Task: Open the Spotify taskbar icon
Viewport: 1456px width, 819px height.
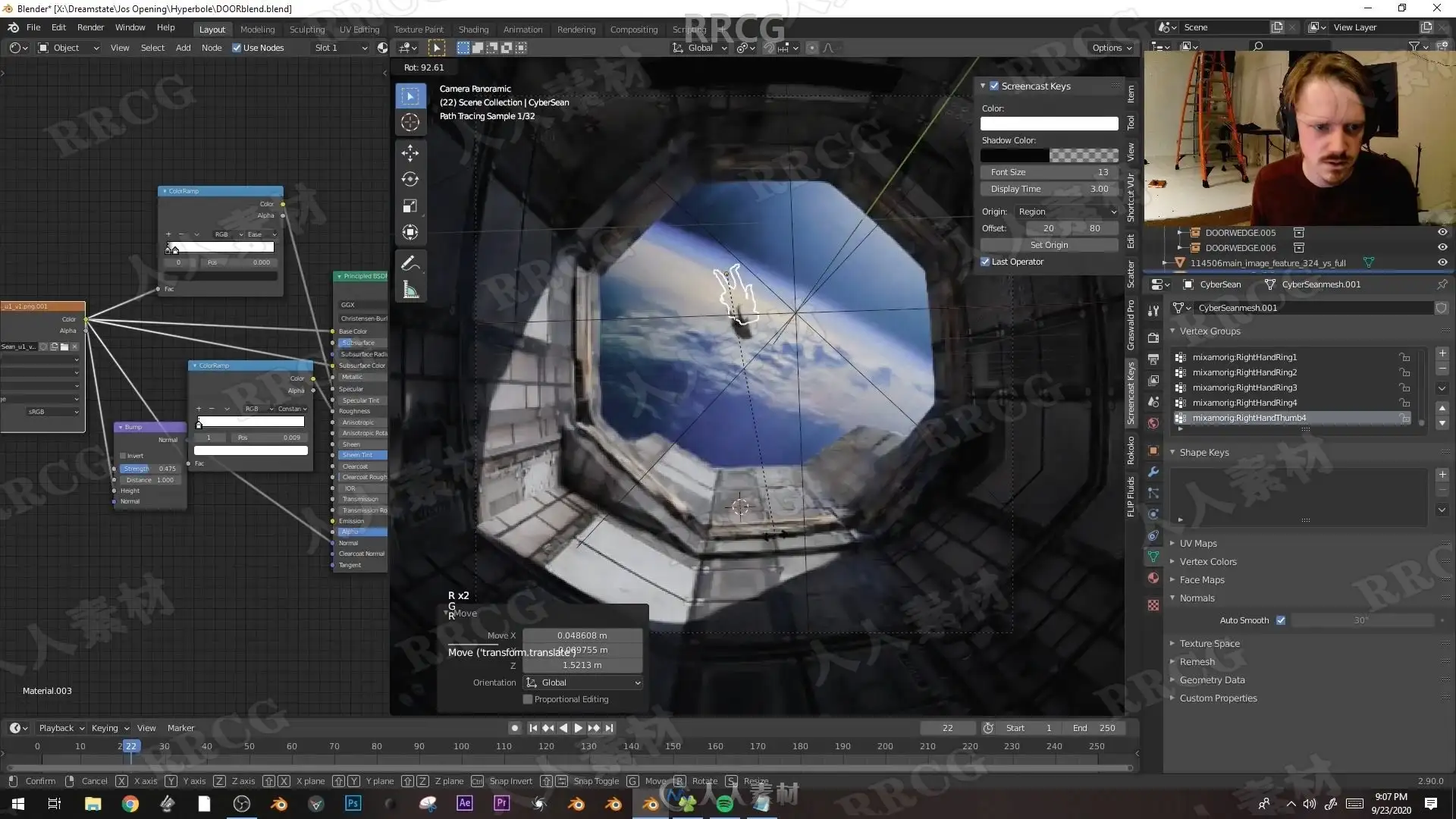Action: 724,804
